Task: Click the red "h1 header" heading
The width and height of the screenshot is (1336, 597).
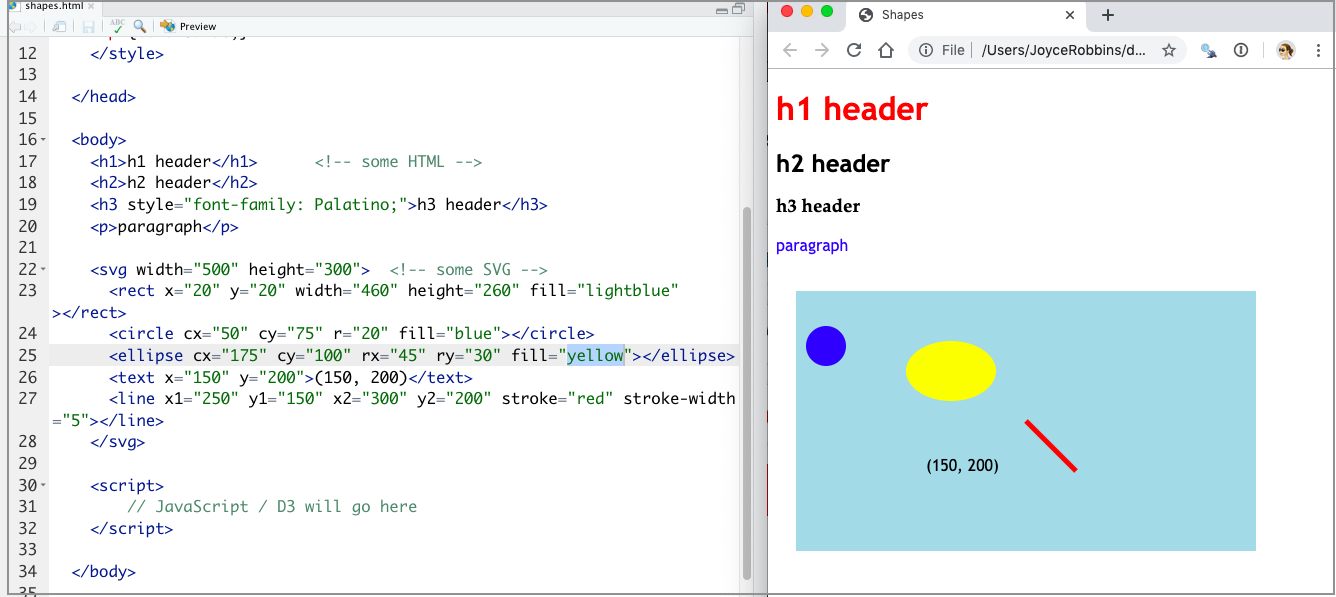Action: [852, 109]
